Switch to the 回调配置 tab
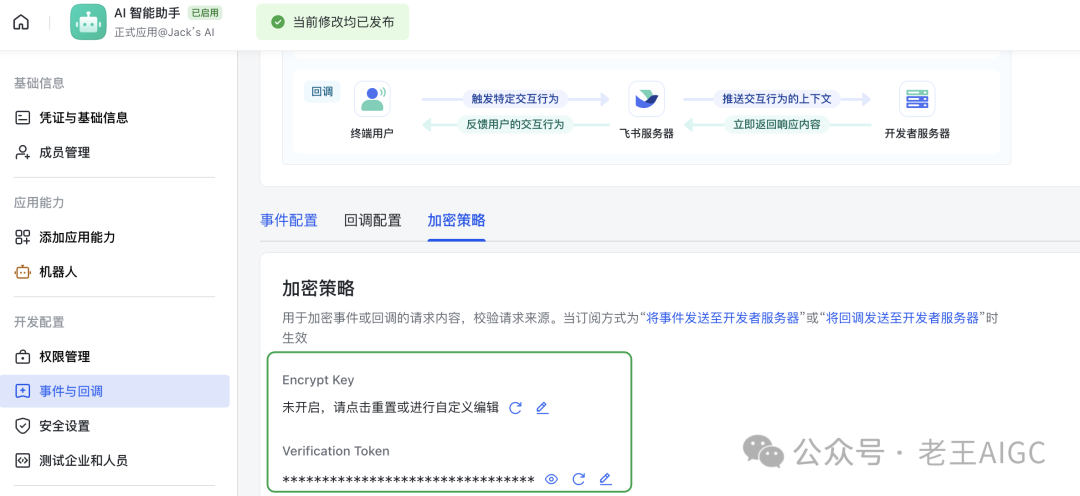Image resolution: width=1080 pixels, height=496 pixels. (x=373, y=220)
